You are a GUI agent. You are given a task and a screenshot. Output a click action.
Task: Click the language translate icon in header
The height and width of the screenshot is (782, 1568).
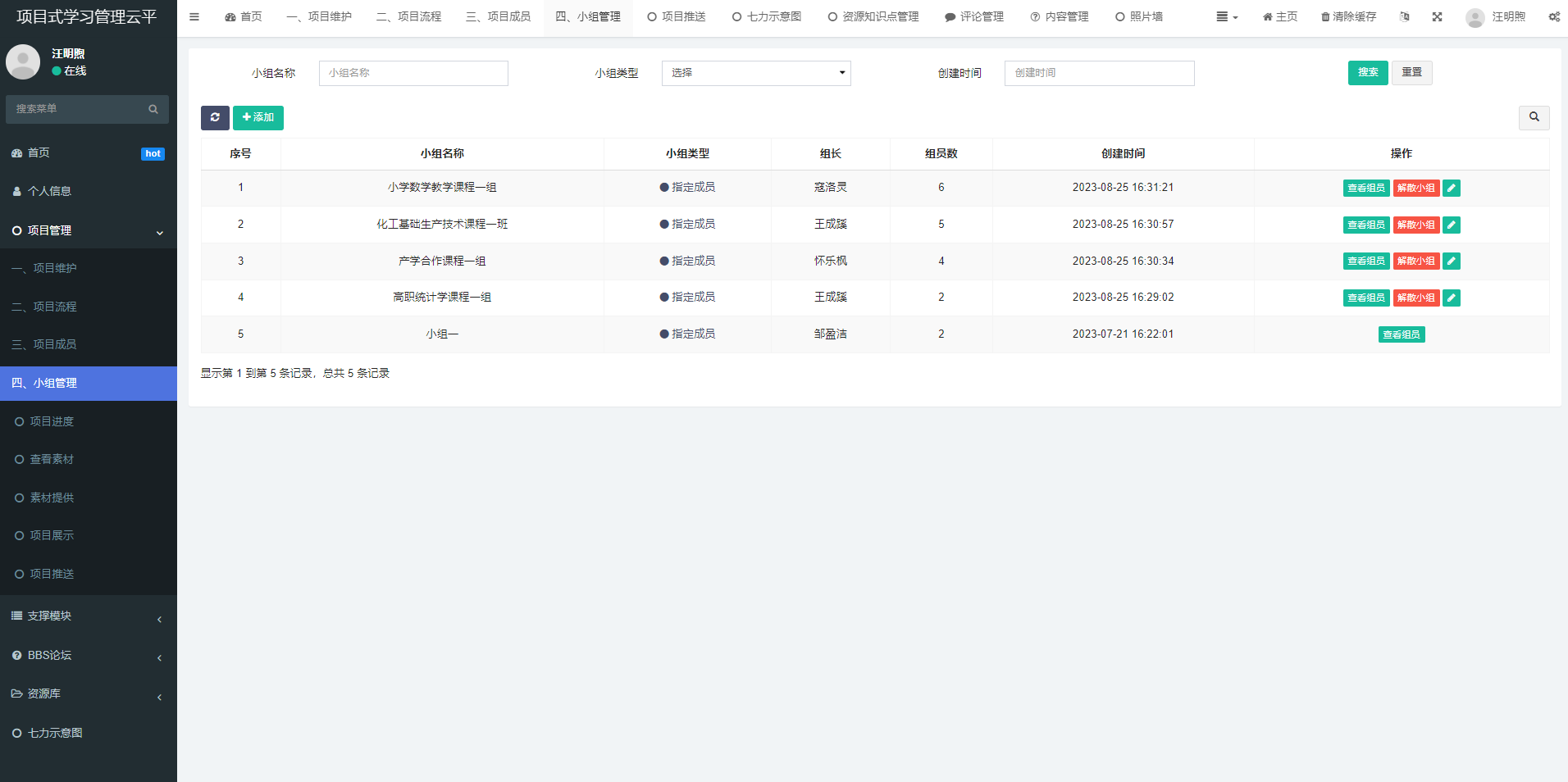coord(1404,16)
